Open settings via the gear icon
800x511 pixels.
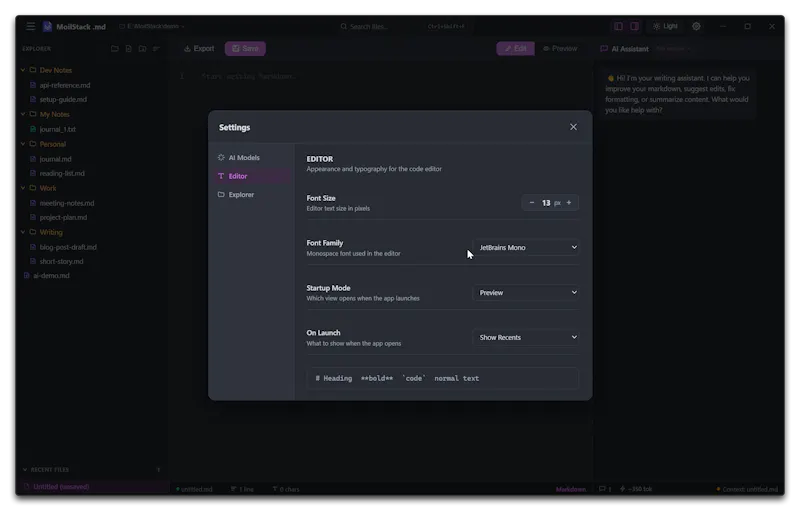696,26
